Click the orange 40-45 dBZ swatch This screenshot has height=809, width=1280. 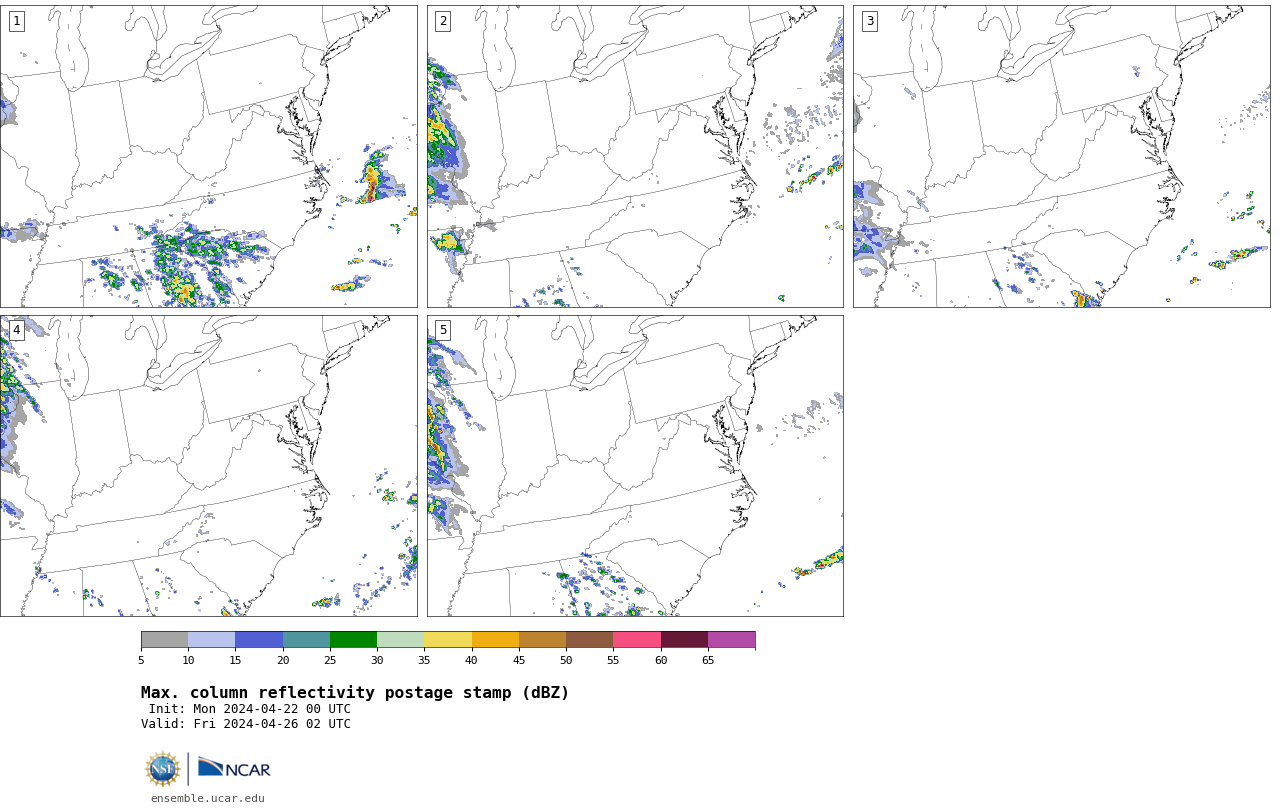tap(495, 640)
